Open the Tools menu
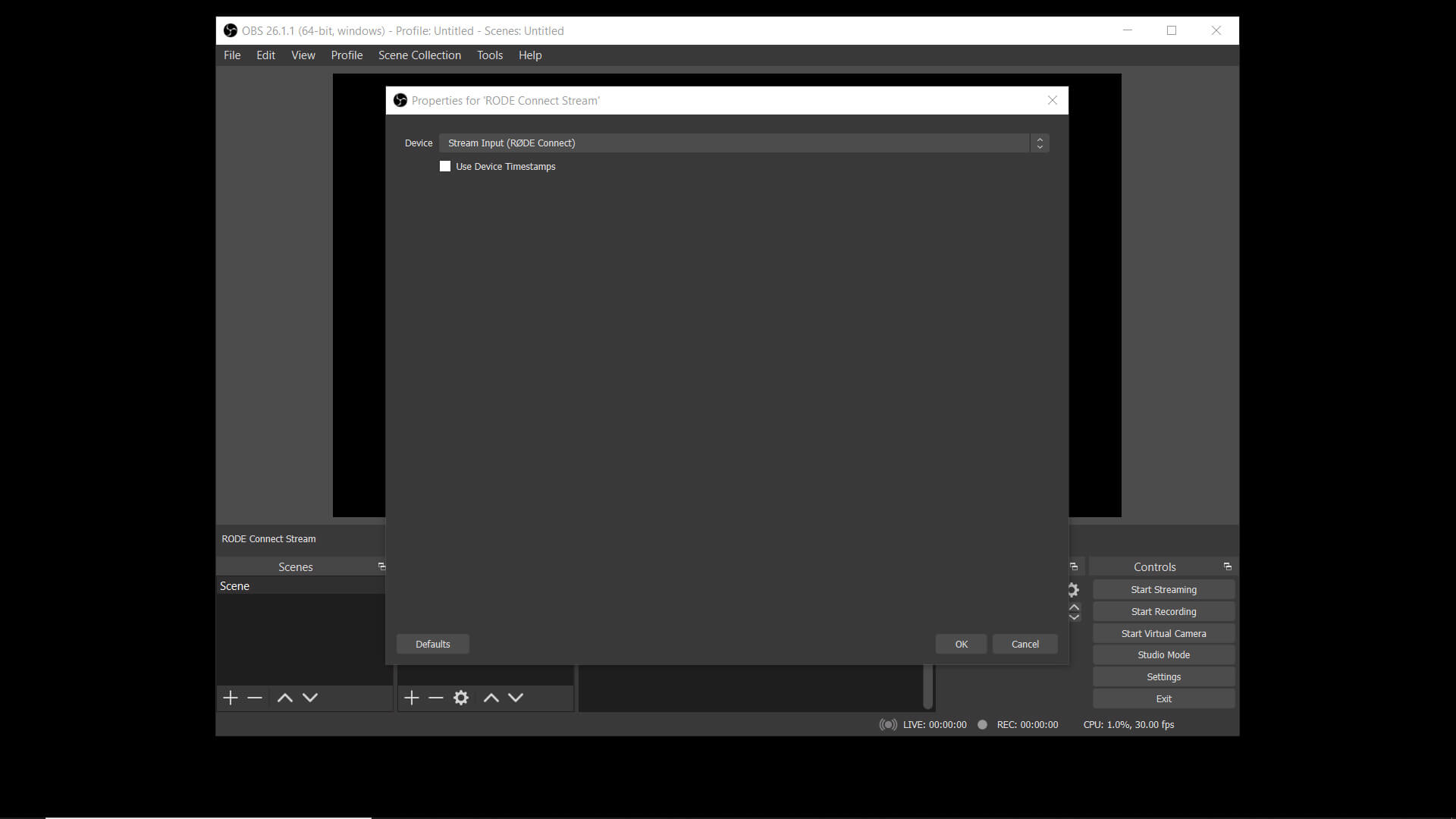Viewport: 1456px width, 819px height. click(489, 55)
